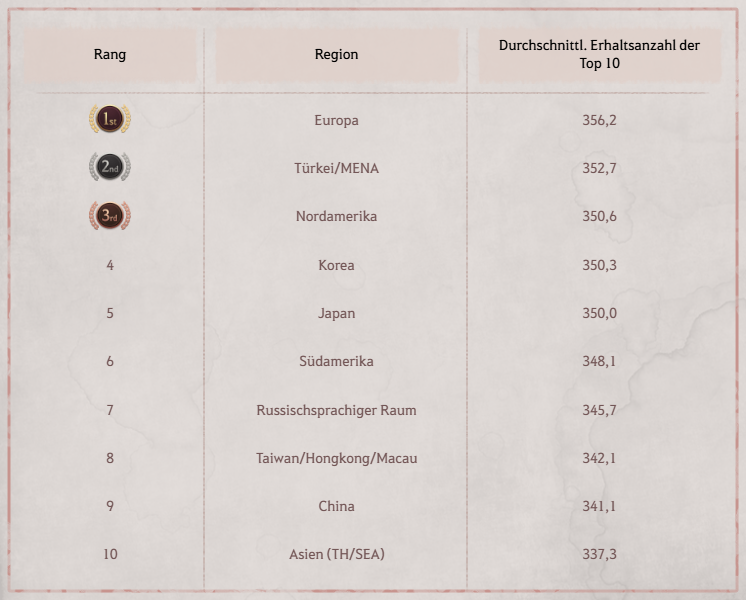Click the 3rd place bronze medal icon

(x=110, y=216)
